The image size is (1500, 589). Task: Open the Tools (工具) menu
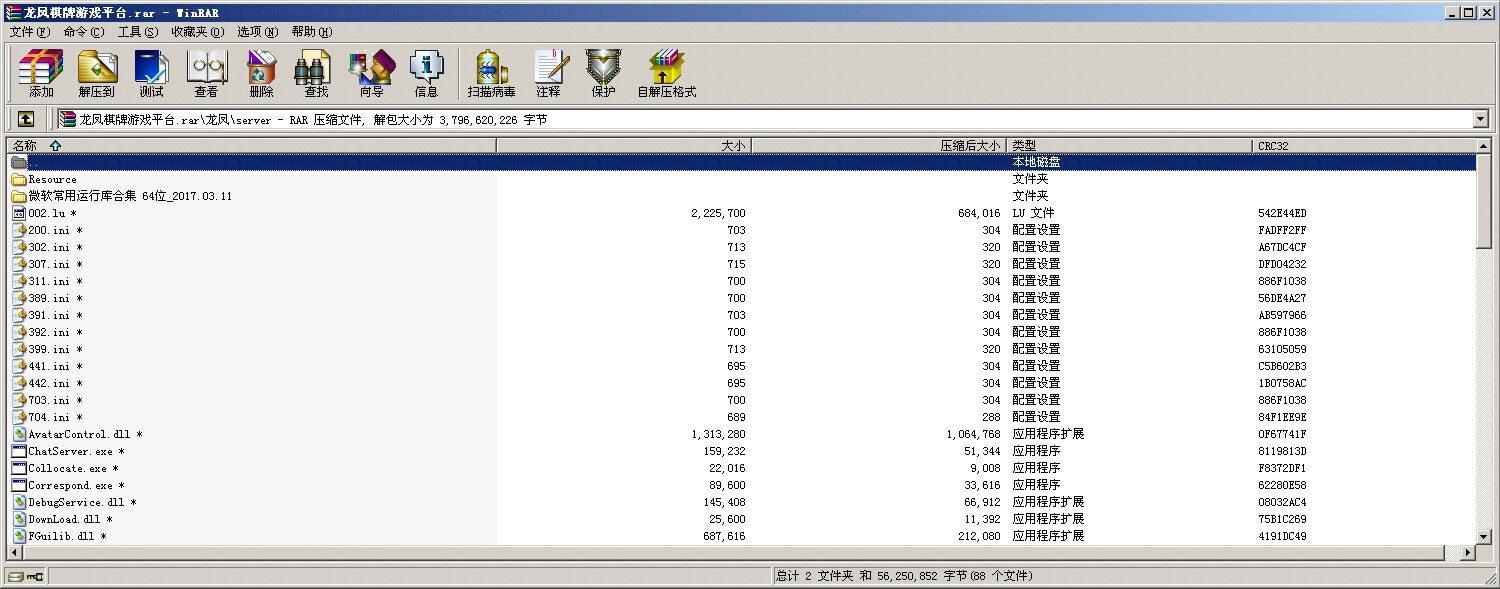coord(137,31)
